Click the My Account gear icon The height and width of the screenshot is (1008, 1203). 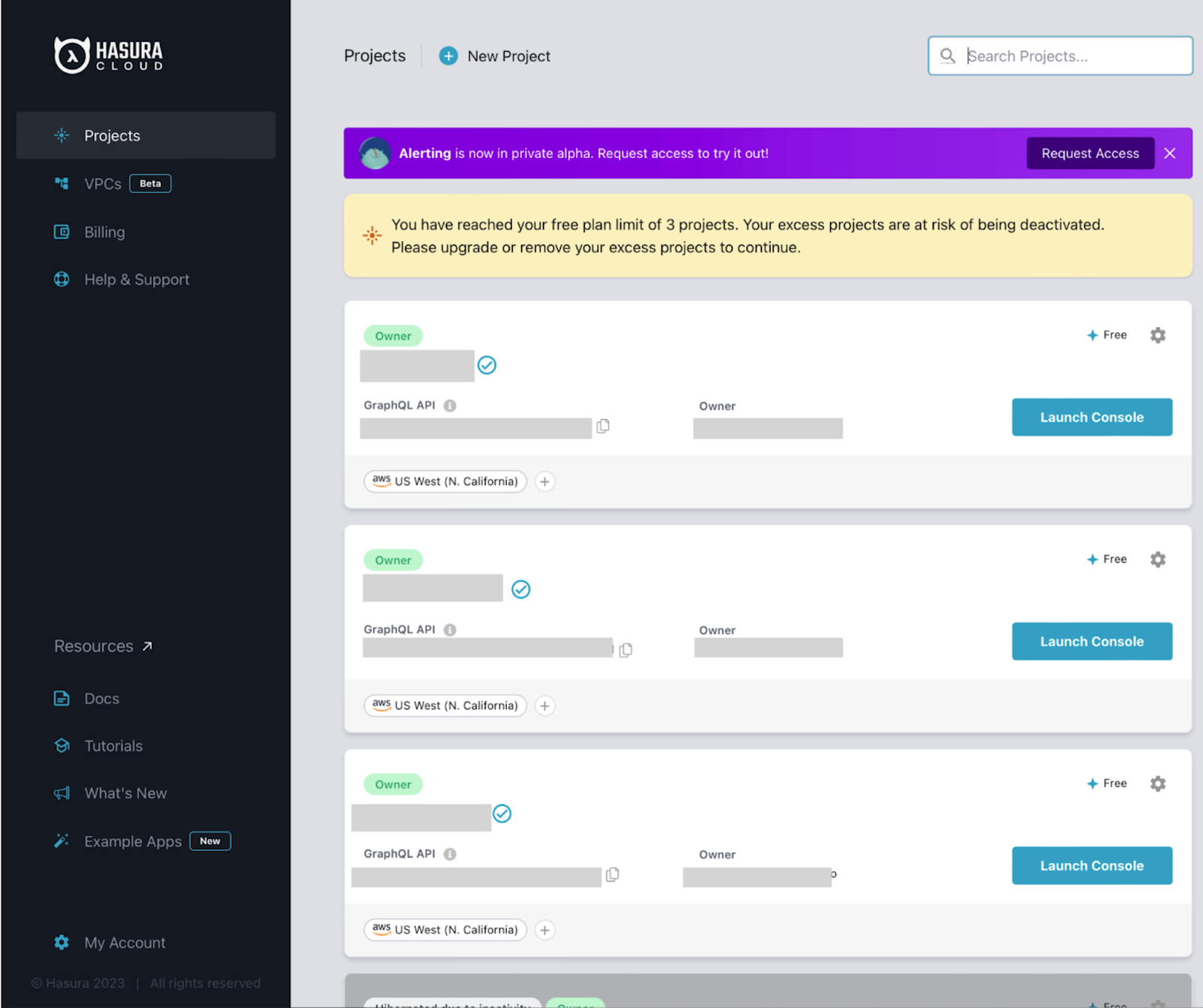tap(62, 943)
